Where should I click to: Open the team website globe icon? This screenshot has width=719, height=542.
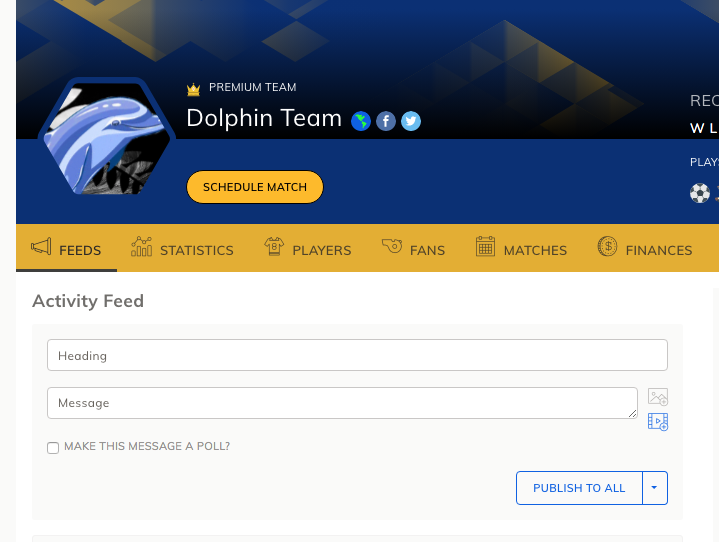click(x=361, y=122)
